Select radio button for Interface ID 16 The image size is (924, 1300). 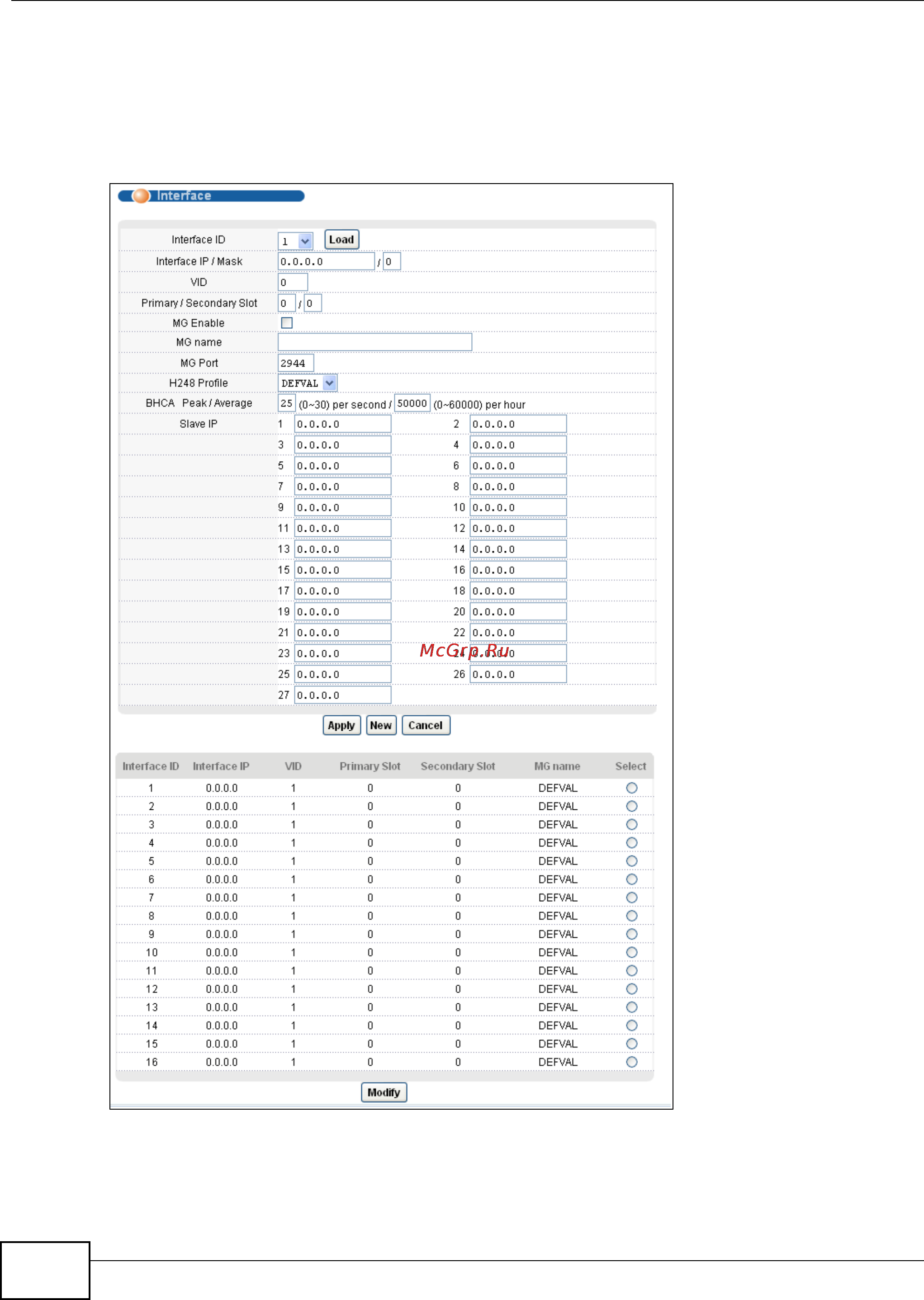pyautogui.click(x=631, y=1062)
